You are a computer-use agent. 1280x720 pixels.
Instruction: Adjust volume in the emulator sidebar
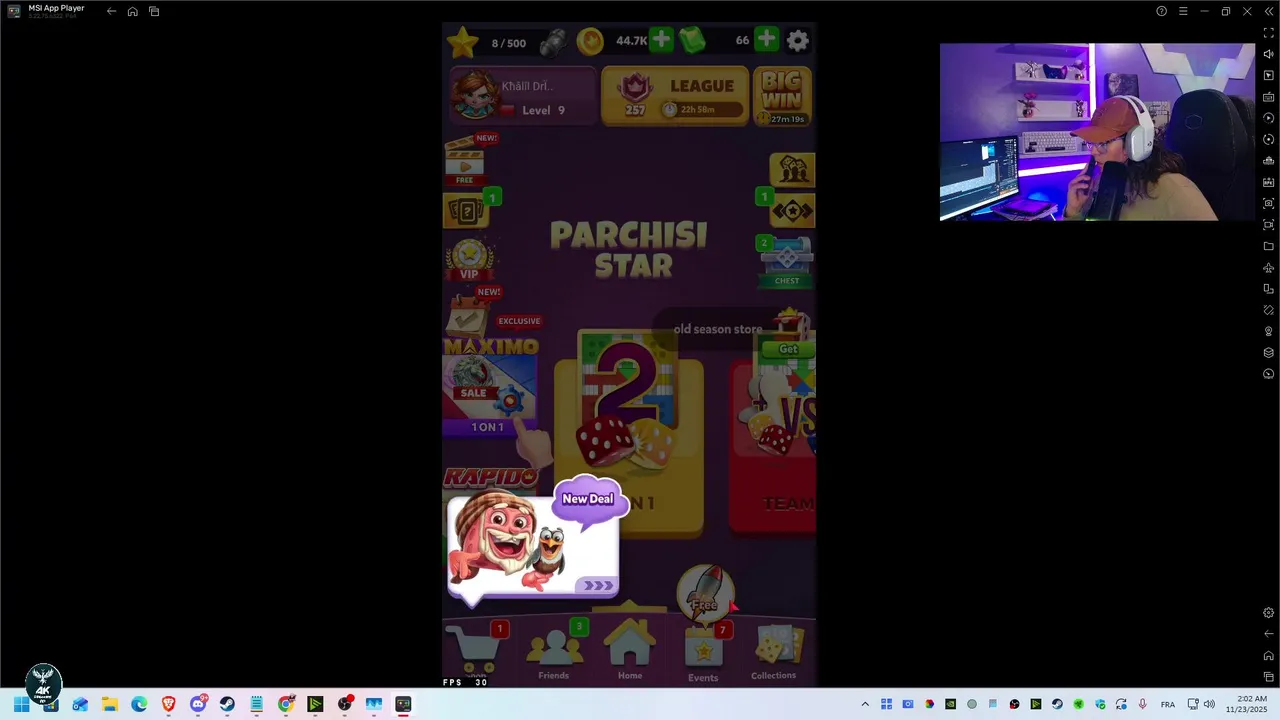click(1269, 54)
